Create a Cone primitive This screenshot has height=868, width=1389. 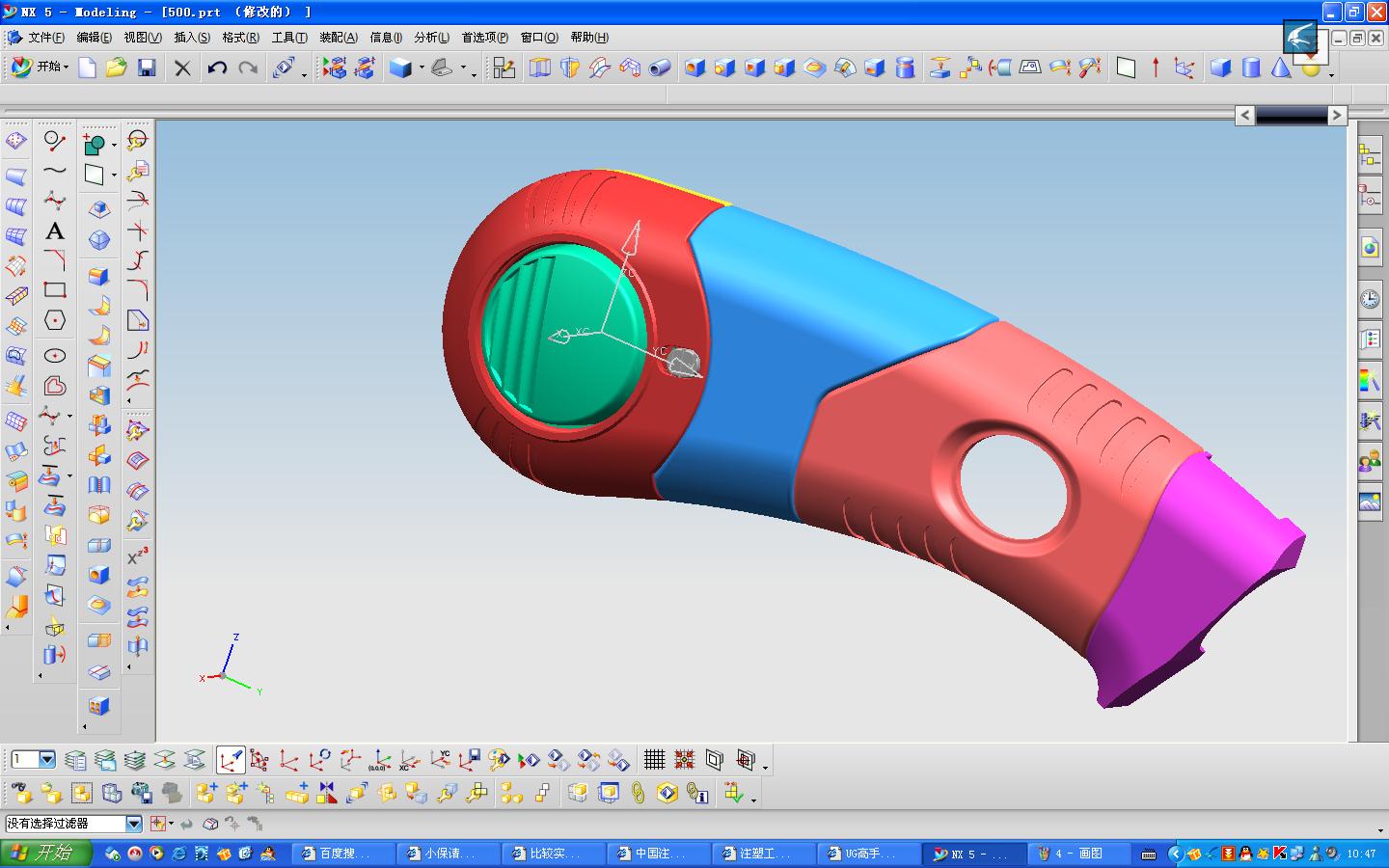tap(1280, 68)
